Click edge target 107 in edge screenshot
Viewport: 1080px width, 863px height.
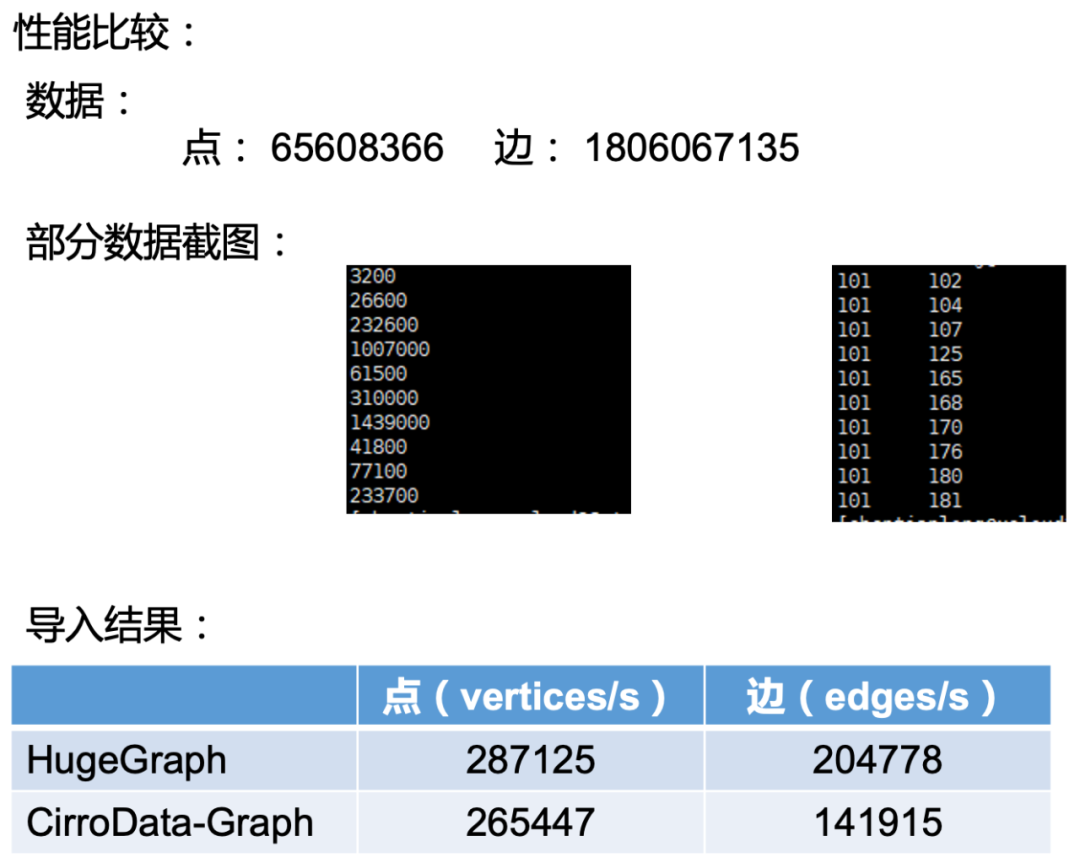[x=945, y=330]
